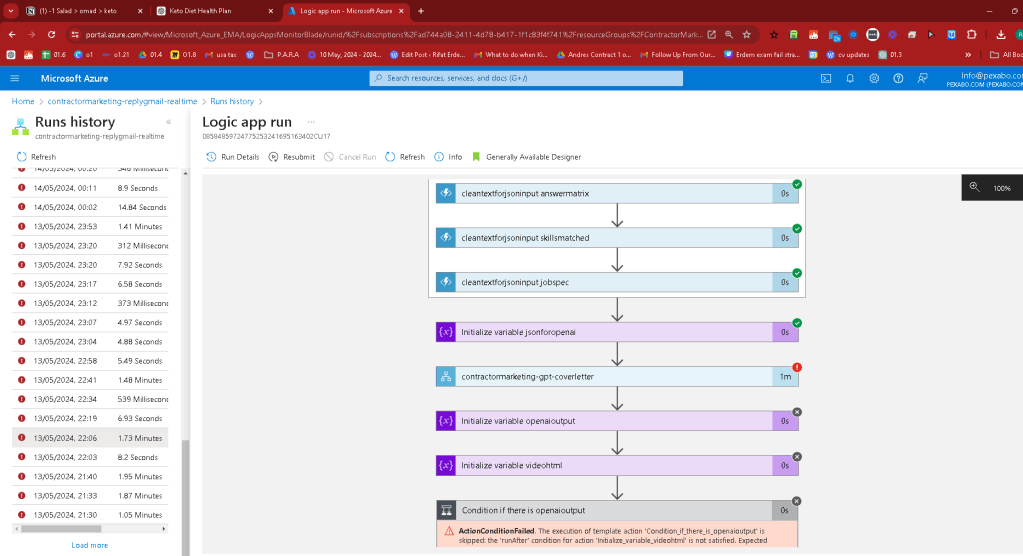Image resolution: width=1023 pixels, height=556 pixels.
Task: Click the function icon on the answermatrix action
Action: point(446,193)
